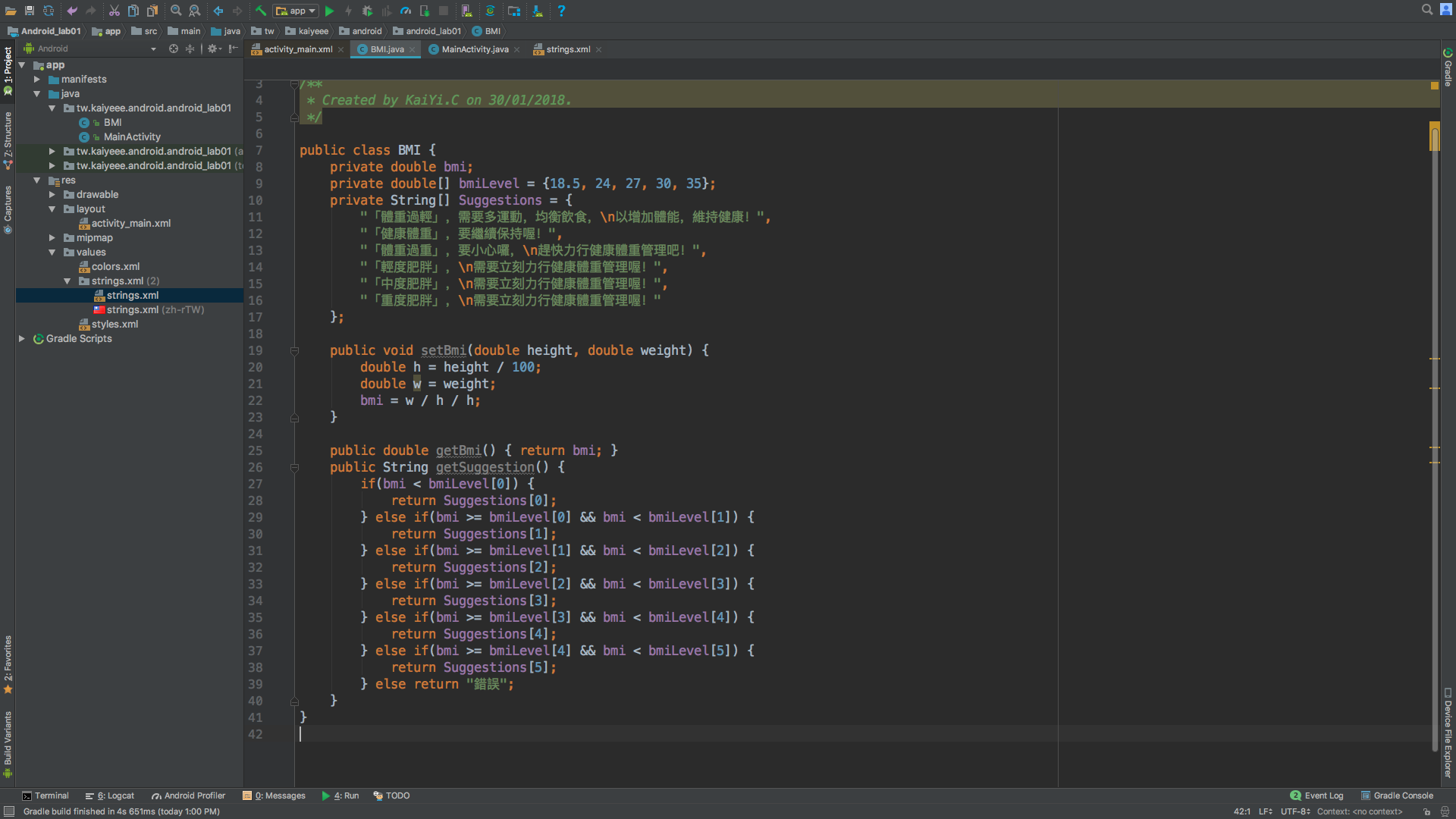Open file via the folder toolbar icon
Screen dimensions: 1456x819
(11, 11)
